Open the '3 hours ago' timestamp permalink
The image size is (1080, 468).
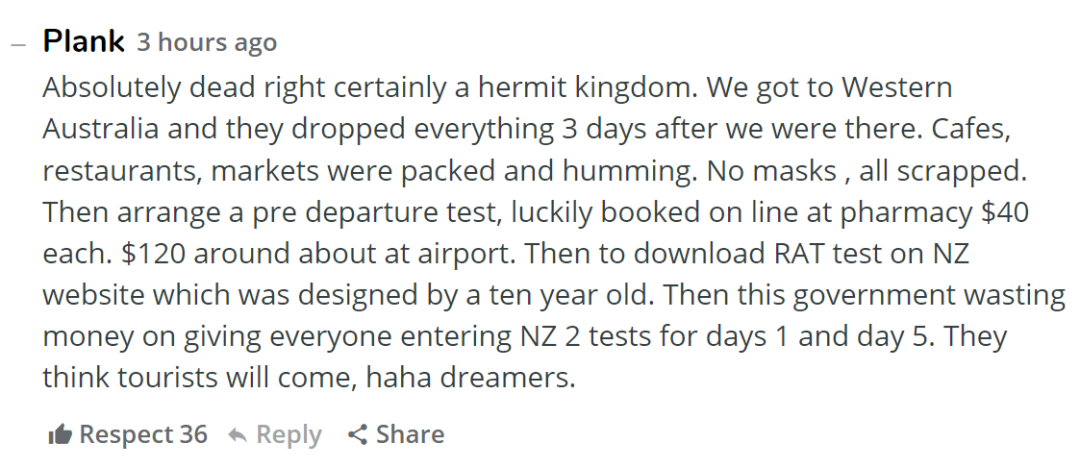click(x=207, y=43)
